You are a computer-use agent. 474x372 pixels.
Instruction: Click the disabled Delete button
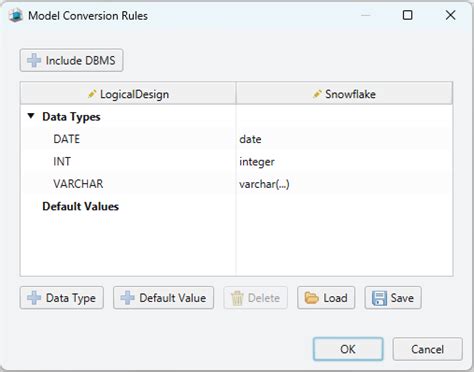pyautogui.click(x=255, y=298)
